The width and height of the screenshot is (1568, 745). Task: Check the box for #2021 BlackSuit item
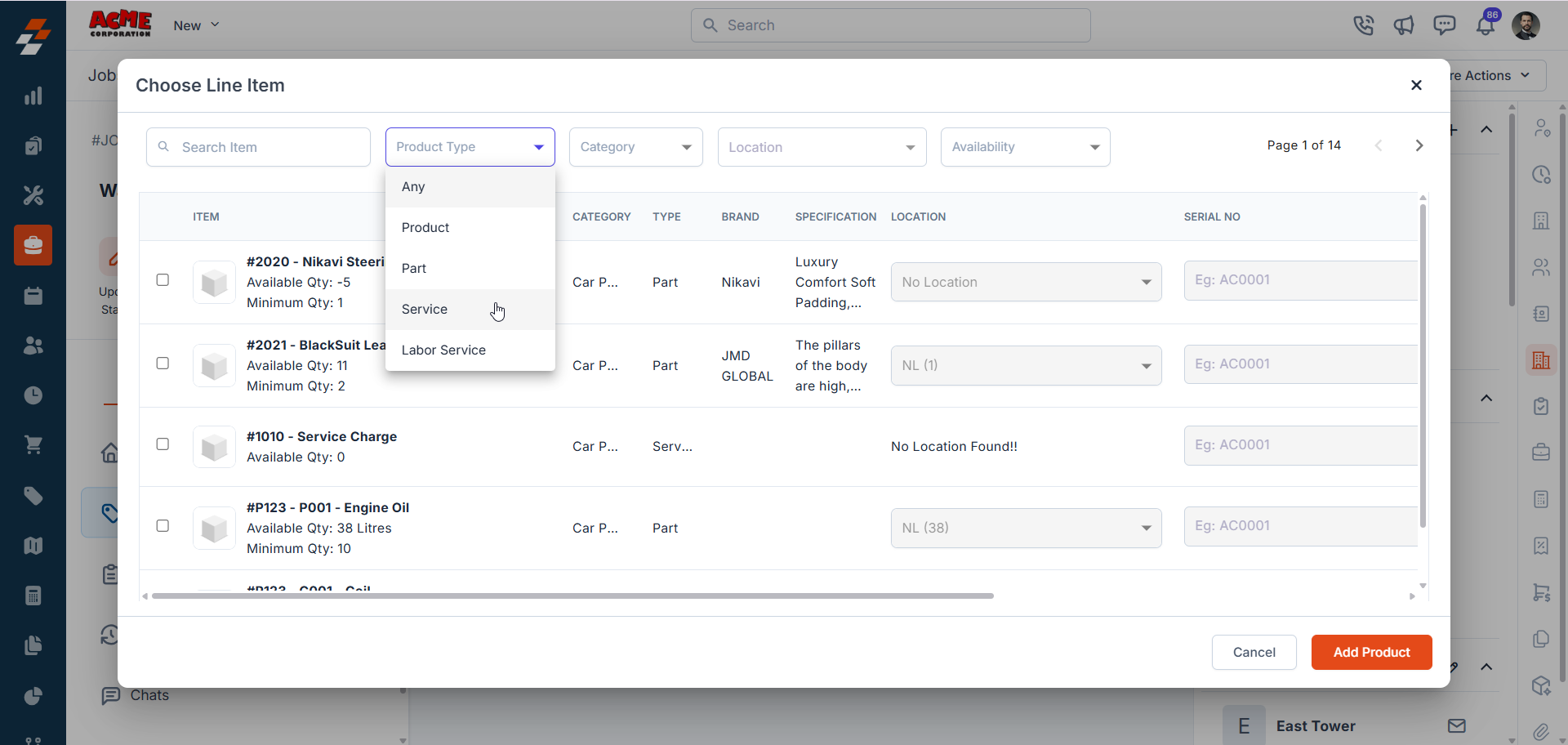click(163, 364)
